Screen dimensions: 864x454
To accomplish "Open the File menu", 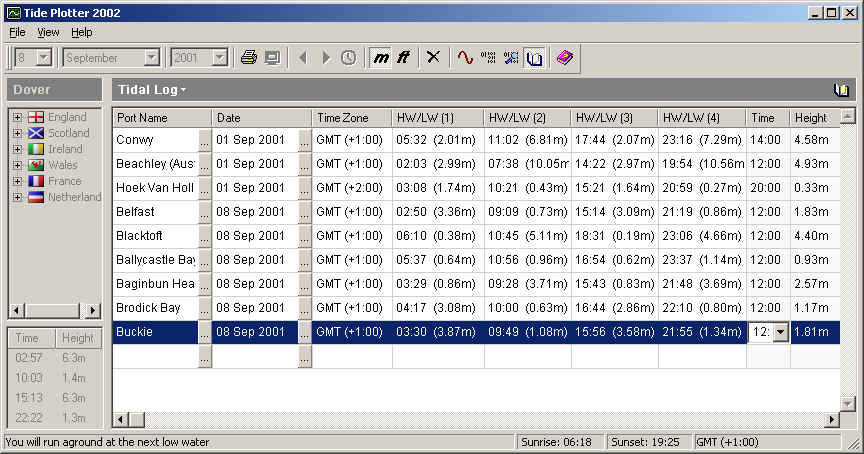I will 17,33.
